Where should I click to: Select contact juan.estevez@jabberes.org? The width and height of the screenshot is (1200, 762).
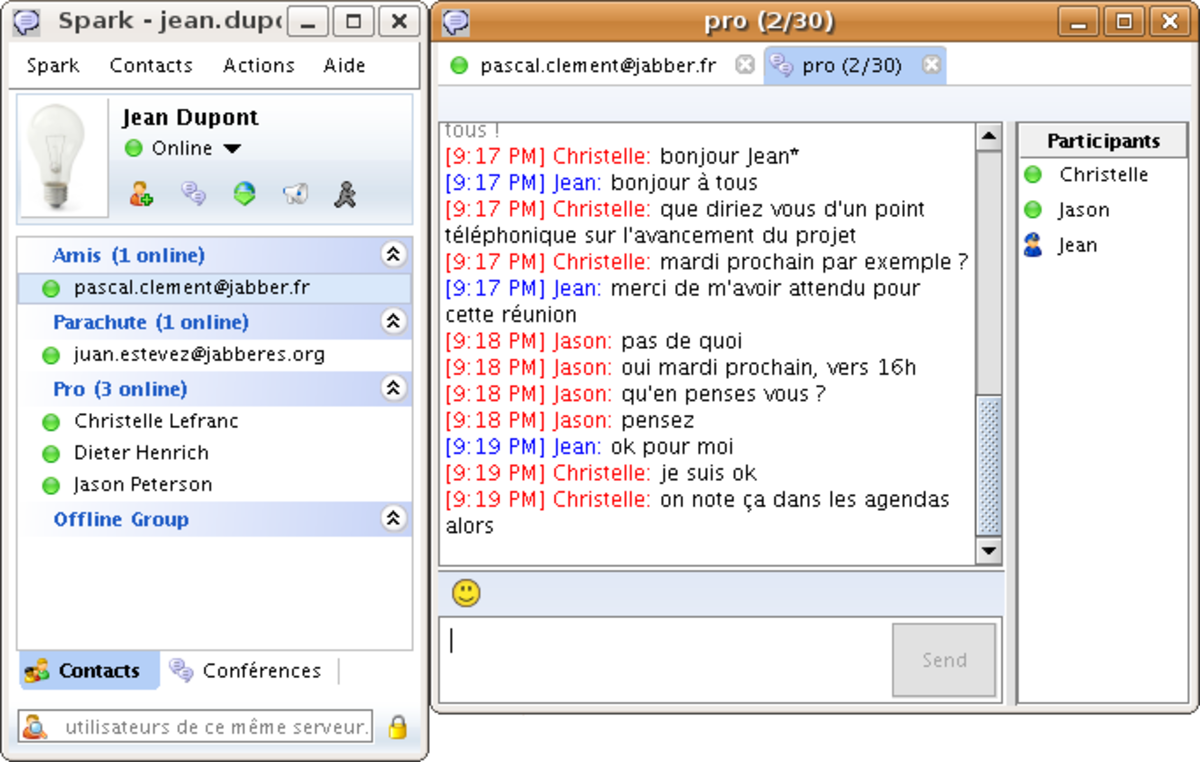(214, 354)
